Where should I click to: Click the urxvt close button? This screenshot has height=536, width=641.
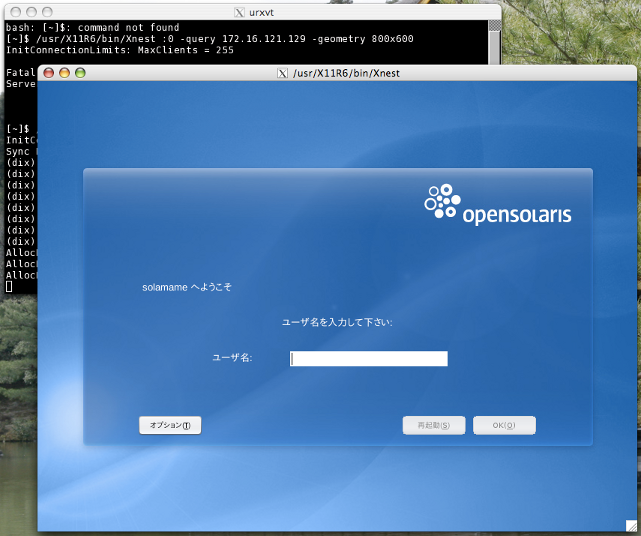click(16, 12)
